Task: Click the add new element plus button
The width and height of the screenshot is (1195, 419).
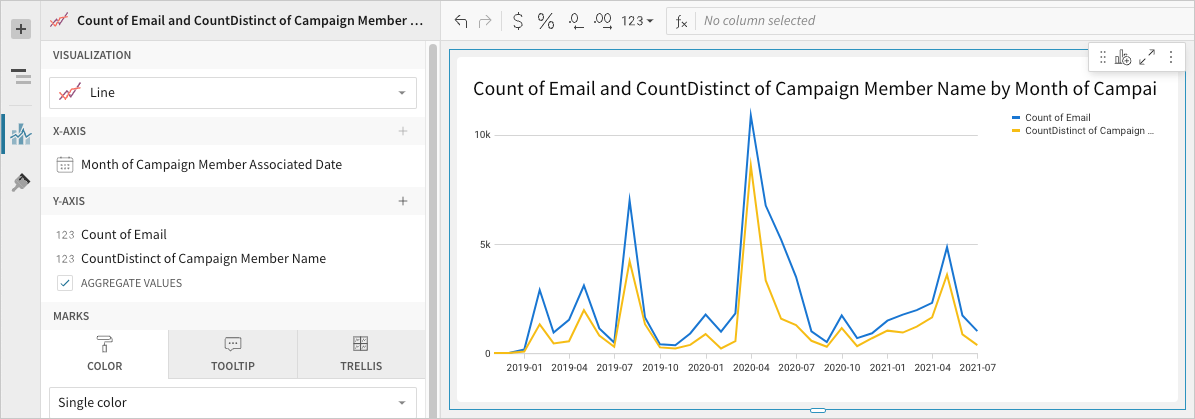Action: pos(20,29)
